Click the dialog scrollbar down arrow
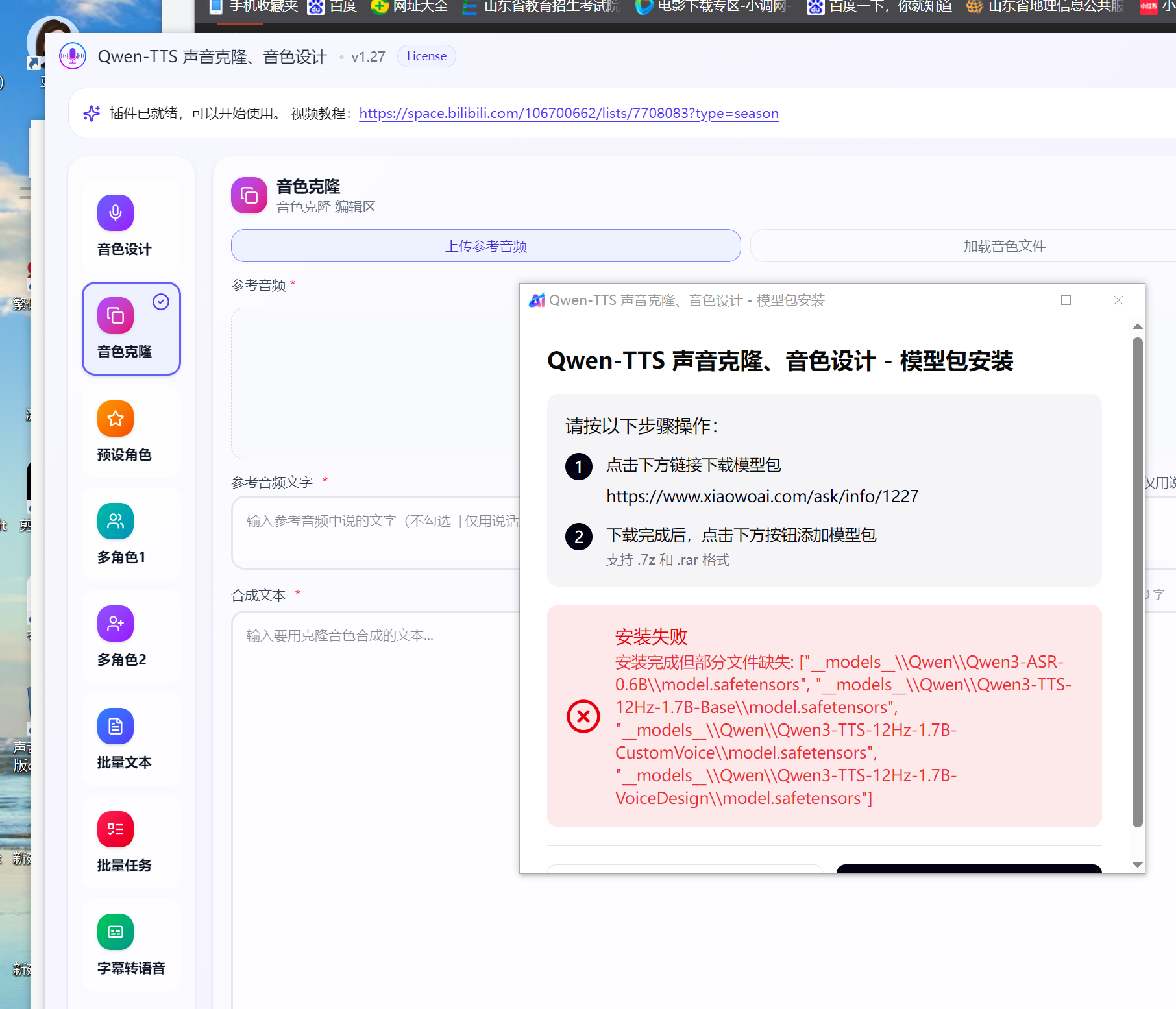The height and width of the screenshot is (1009, 1176). click(1137, 864)
